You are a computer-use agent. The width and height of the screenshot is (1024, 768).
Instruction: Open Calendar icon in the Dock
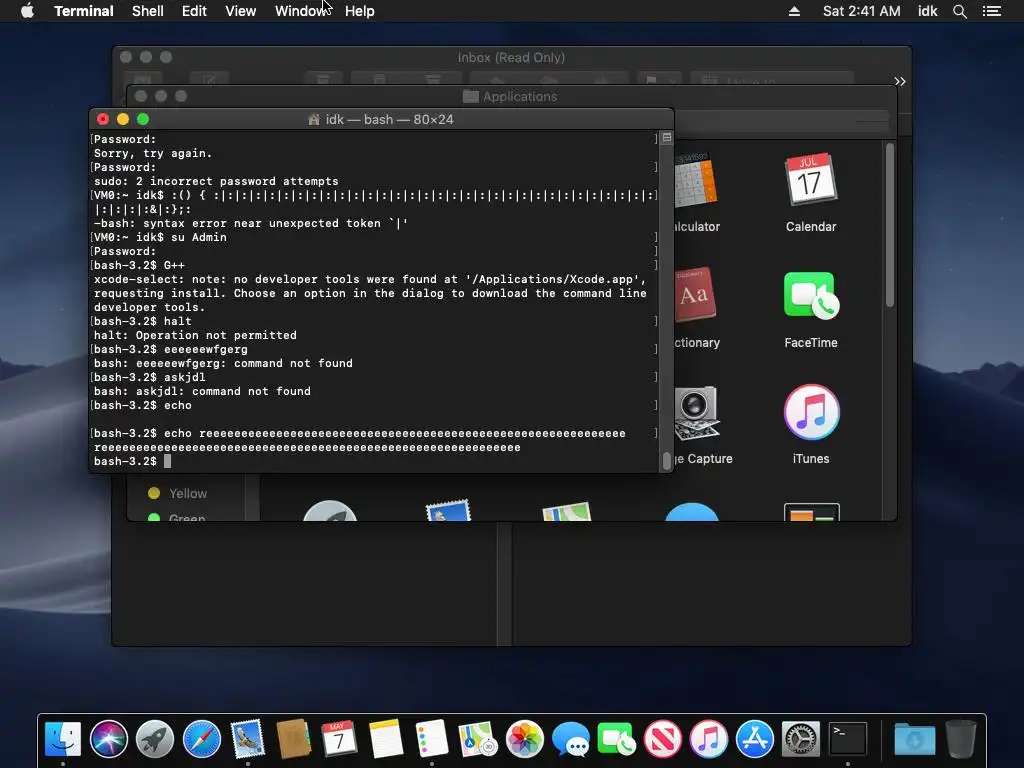click(x=339, y=739)
